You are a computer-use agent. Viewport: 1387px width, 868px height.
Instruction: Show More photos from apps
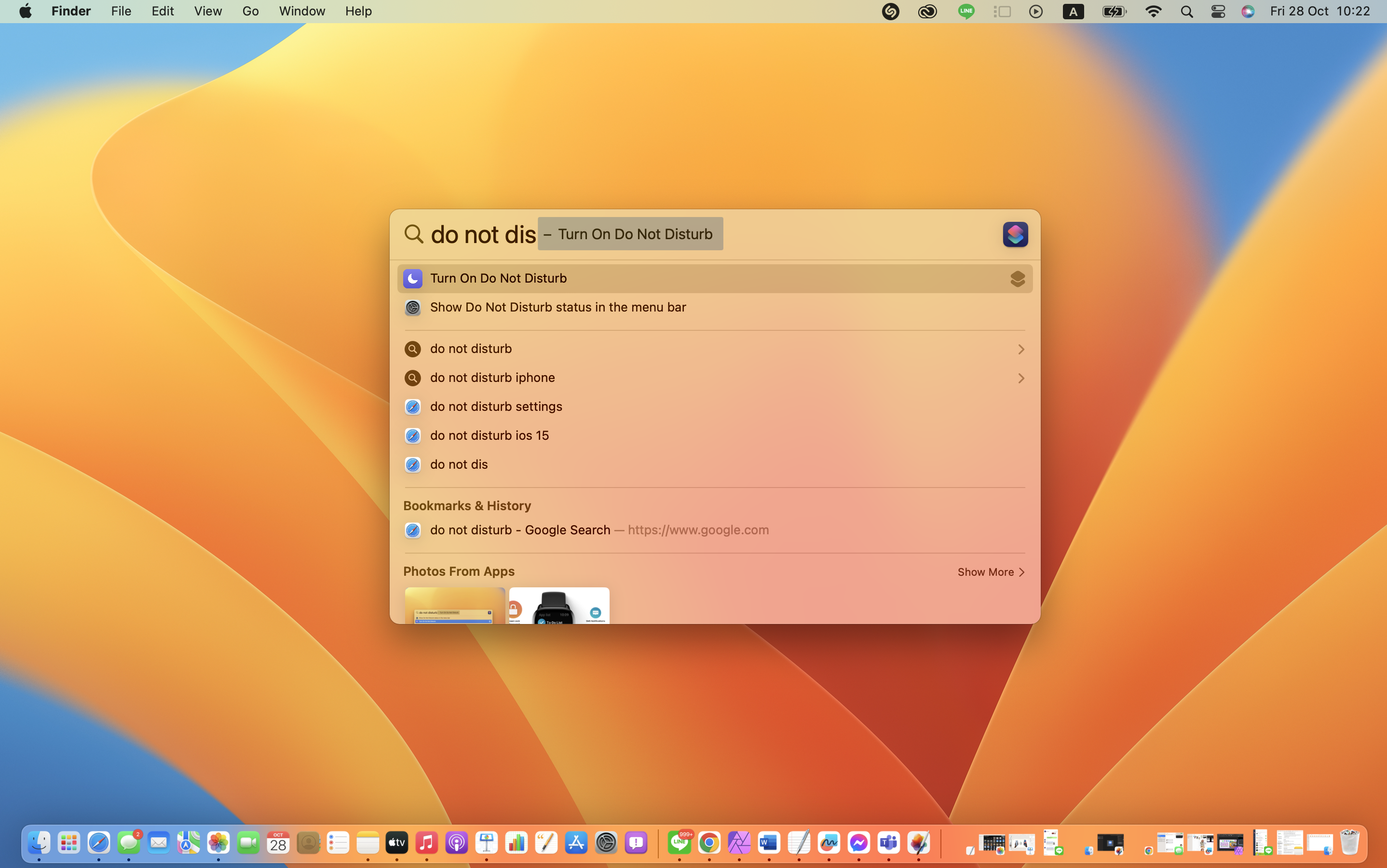pyautogui.click(x=990, y=572)
